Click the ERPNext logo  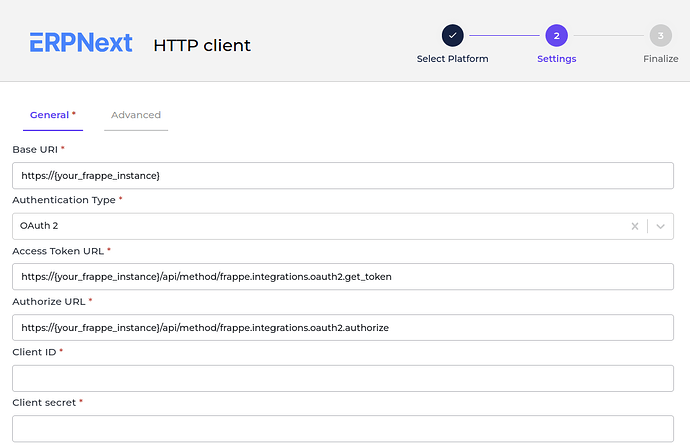(x=81, y=43)
